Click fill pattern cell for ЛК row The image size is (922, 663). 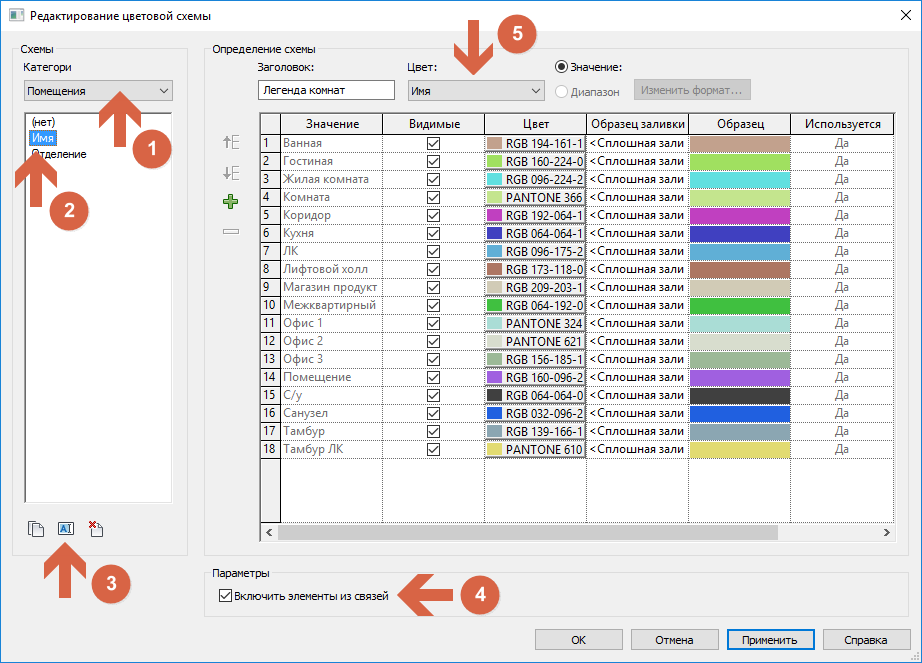(637, 251)
